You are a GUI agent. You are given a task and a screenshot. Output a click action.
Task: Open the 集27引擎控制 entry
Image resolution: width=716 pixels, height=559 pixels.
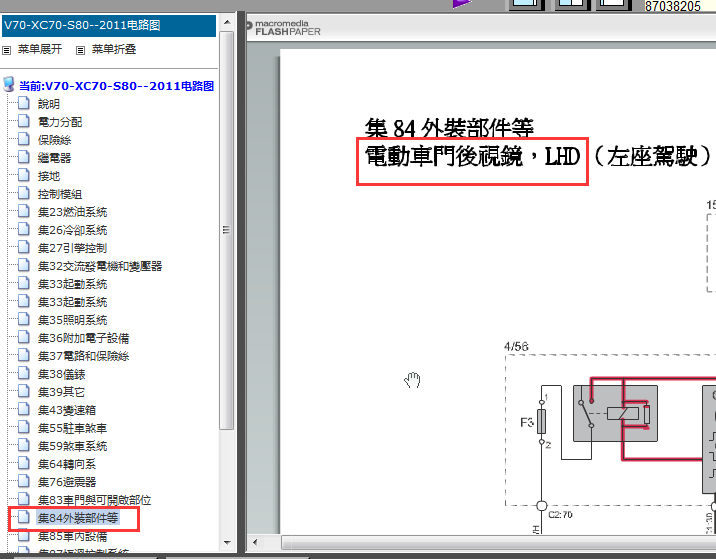coord(73,248)
